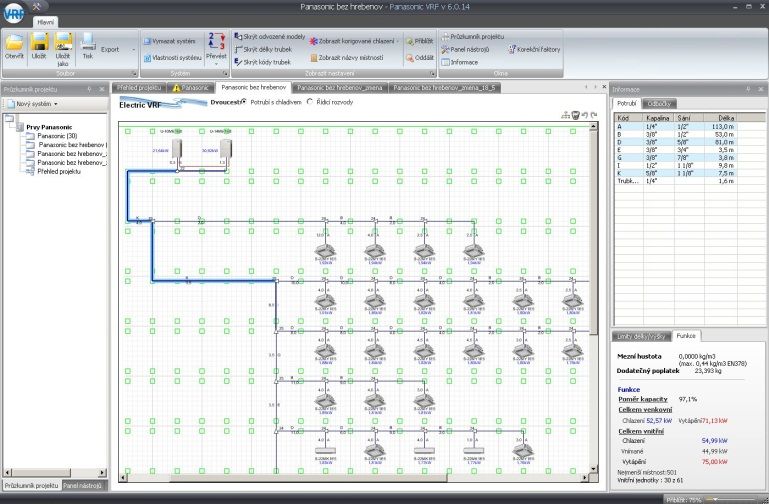This screenshot has width=769, height=504.
Task: Click the Tisk printer icon
Action: click(88, 42)
